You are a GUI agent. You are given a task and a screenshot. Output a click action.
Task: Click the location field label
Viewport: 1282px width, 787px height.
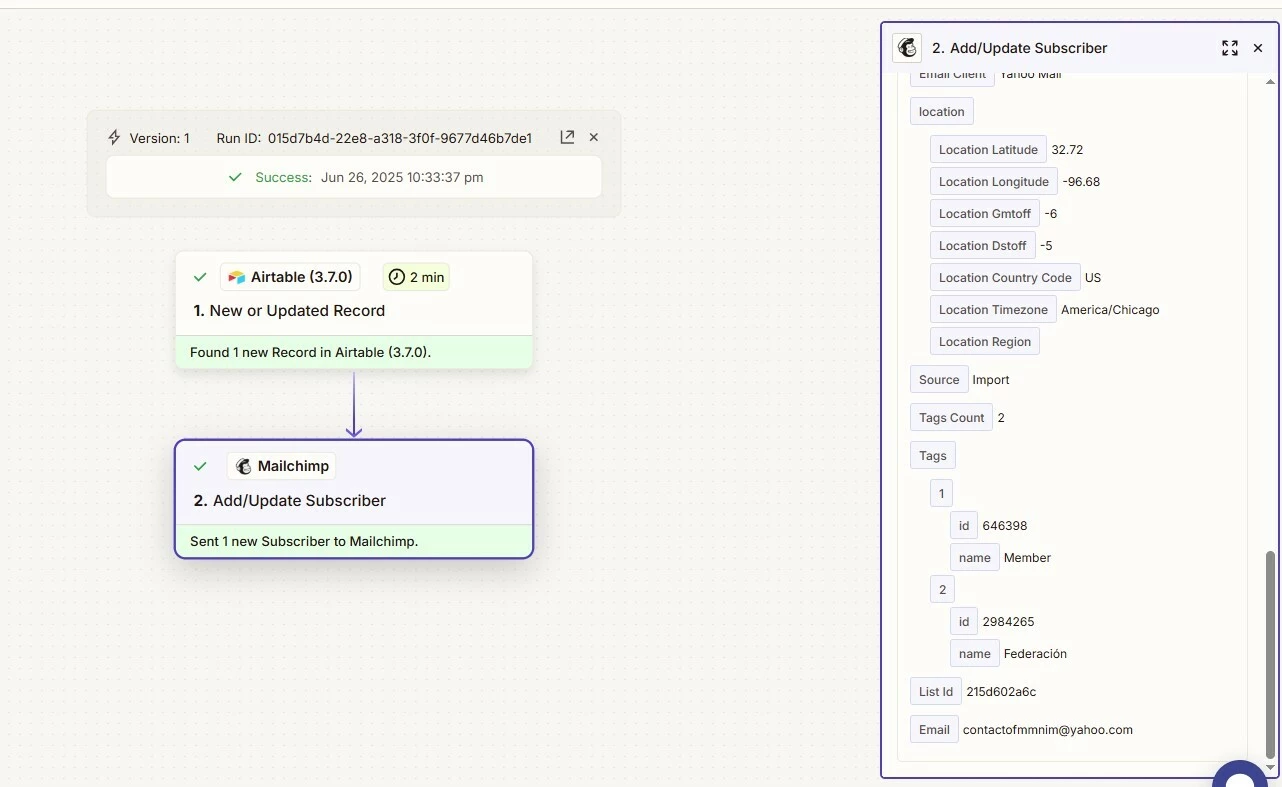point(942,111)
